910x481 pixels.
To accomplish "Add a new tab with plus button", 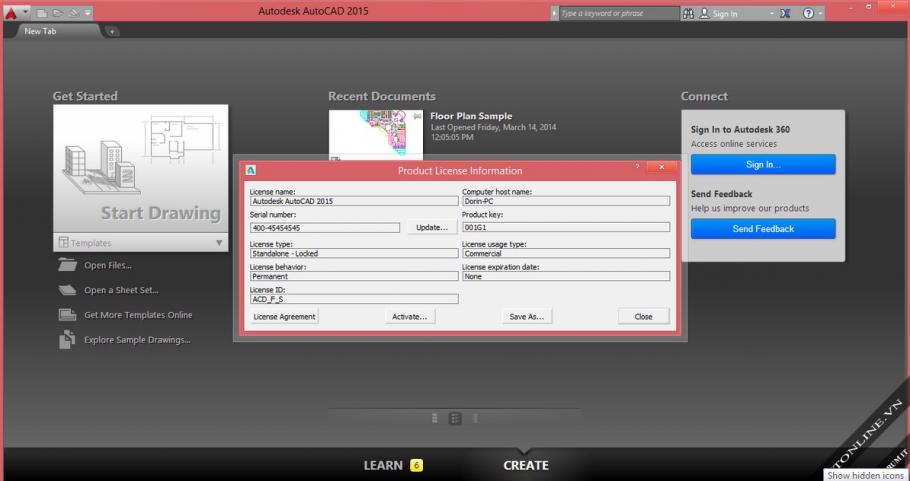I will [x=112, y=32].
